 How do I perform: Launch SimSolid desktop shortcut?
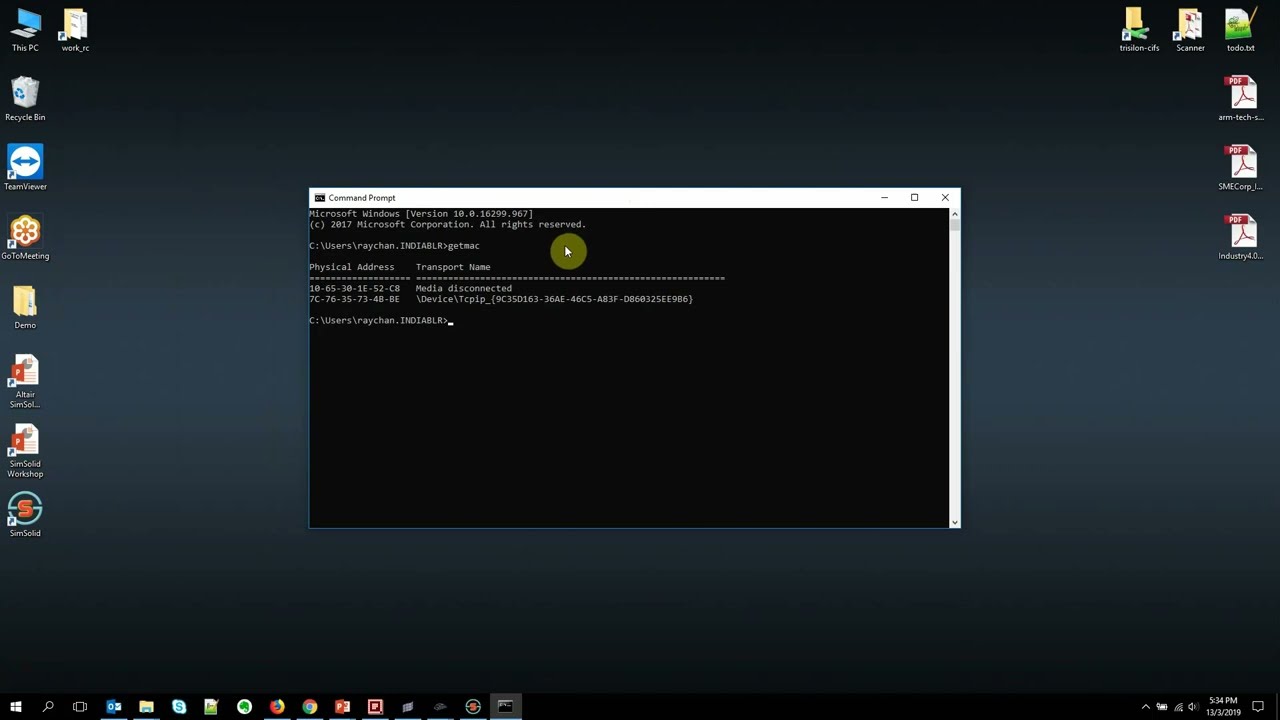pyautogui.click(x=25, y=514)
